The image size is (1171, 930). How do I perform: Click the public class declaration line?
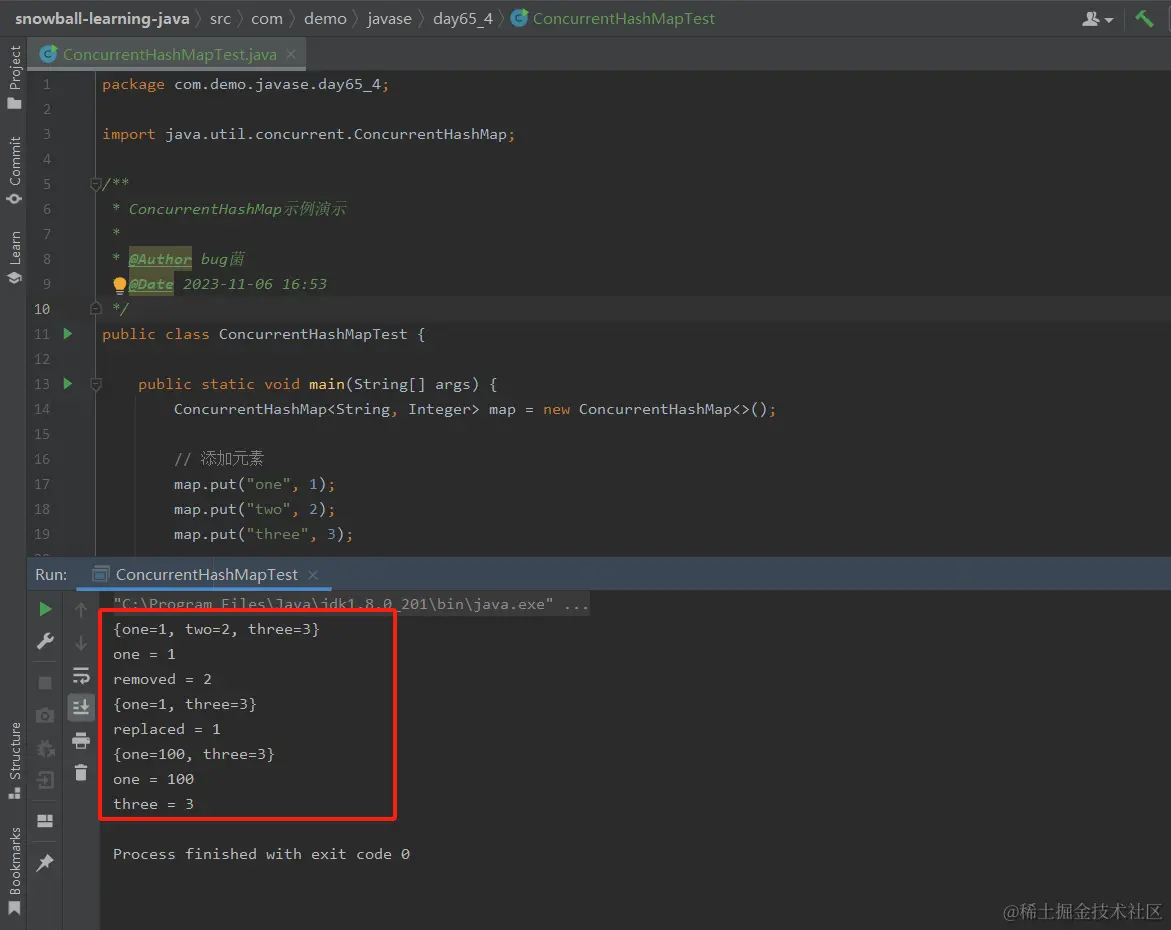(x=263, y=334)
